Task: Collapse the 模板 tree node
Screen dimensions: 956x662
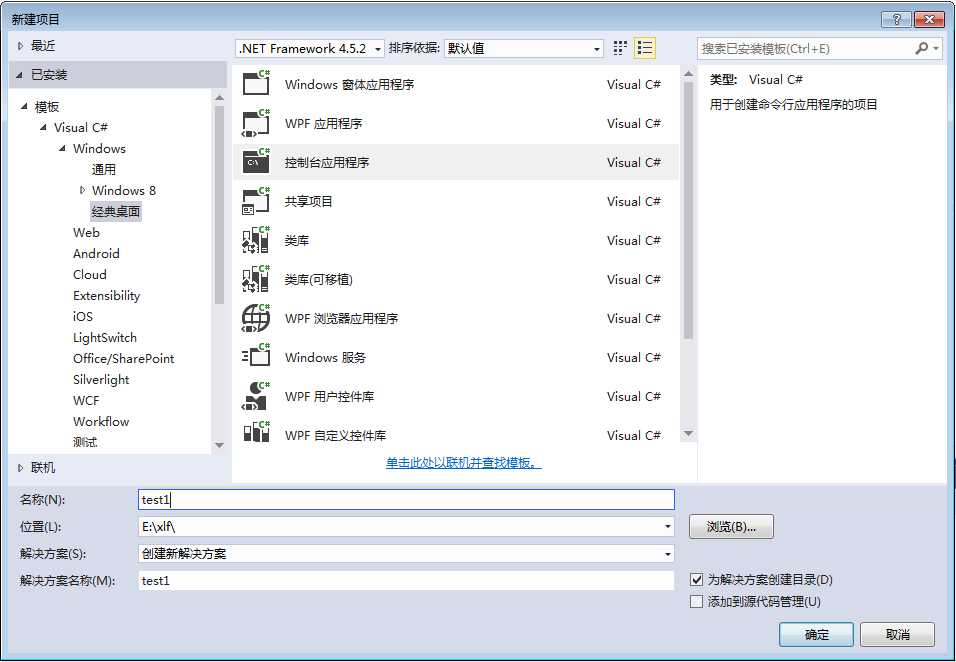Action: pos(24,106)
